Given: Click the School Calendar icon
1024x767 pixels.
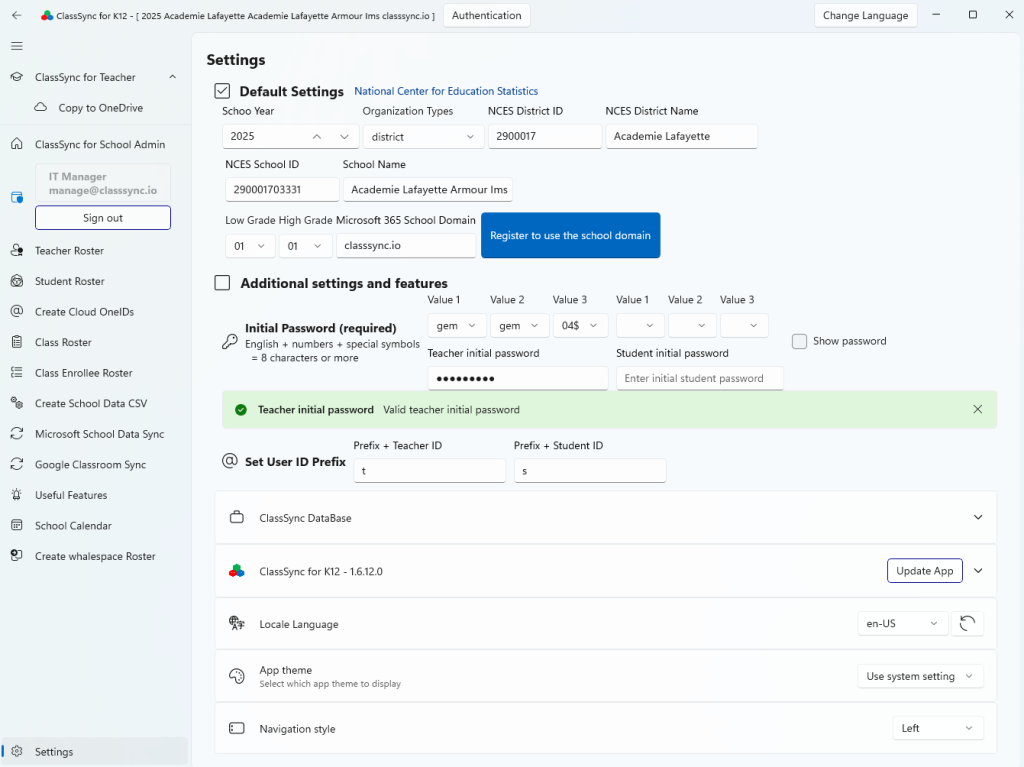Looking at the screenshot, I should pos(17,525).
